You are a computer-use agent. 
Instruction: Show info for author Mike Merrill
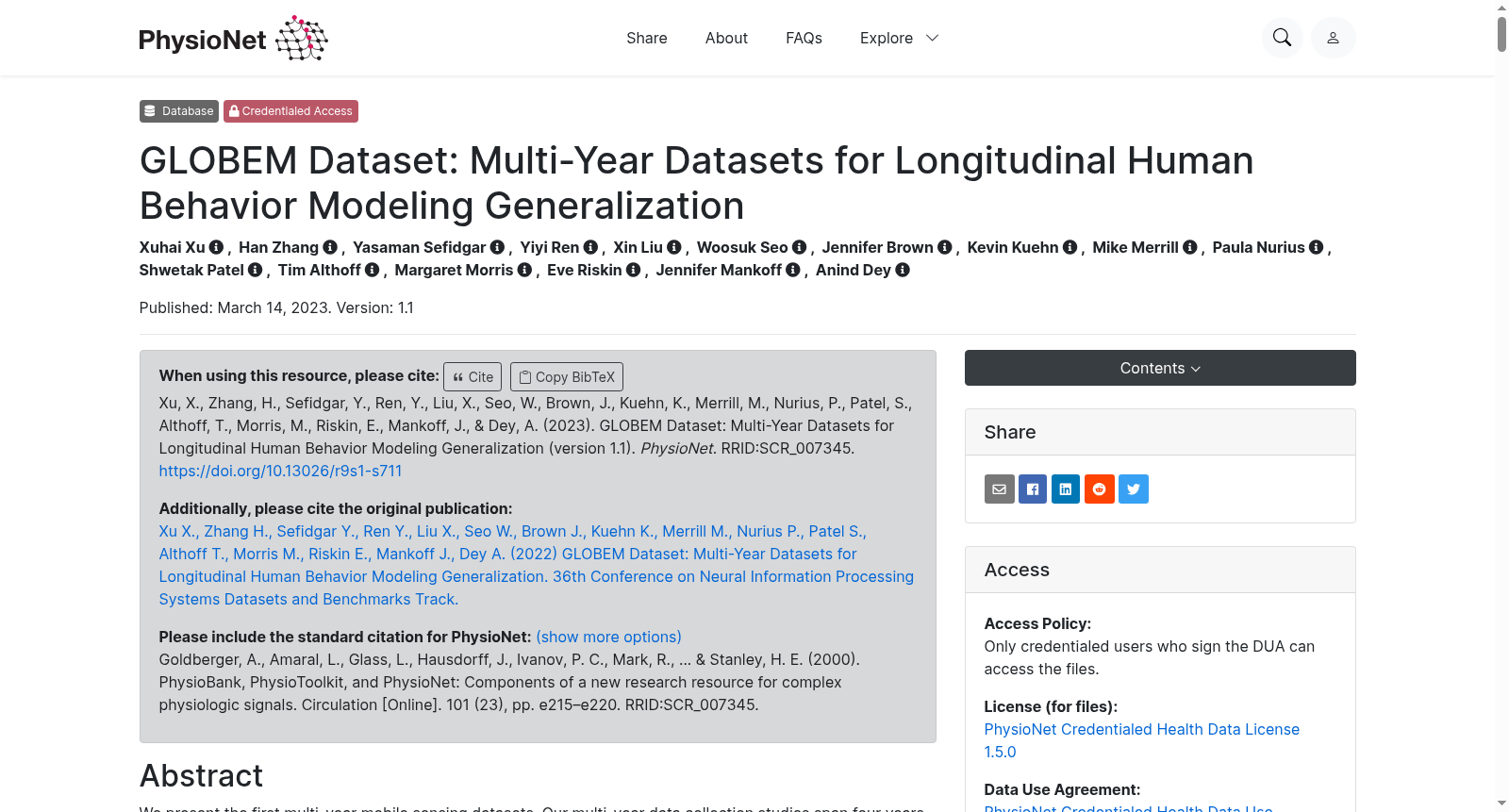coord(1190,247)
